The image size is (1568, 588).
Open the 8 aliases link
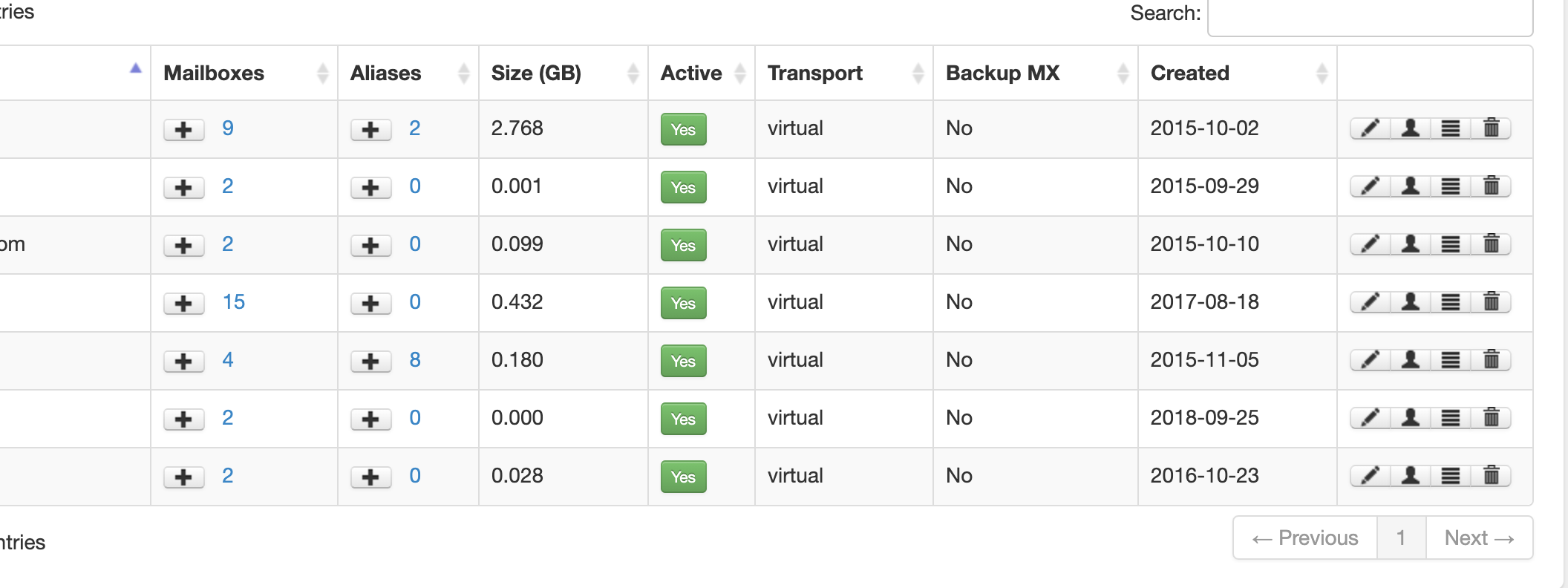coord(415,360)
